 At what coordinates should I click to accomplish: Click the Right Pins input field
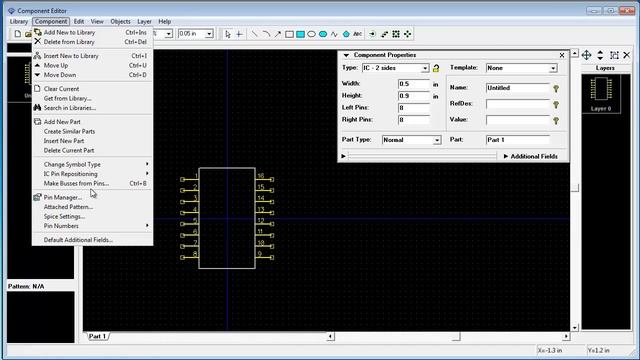point(414,120)
